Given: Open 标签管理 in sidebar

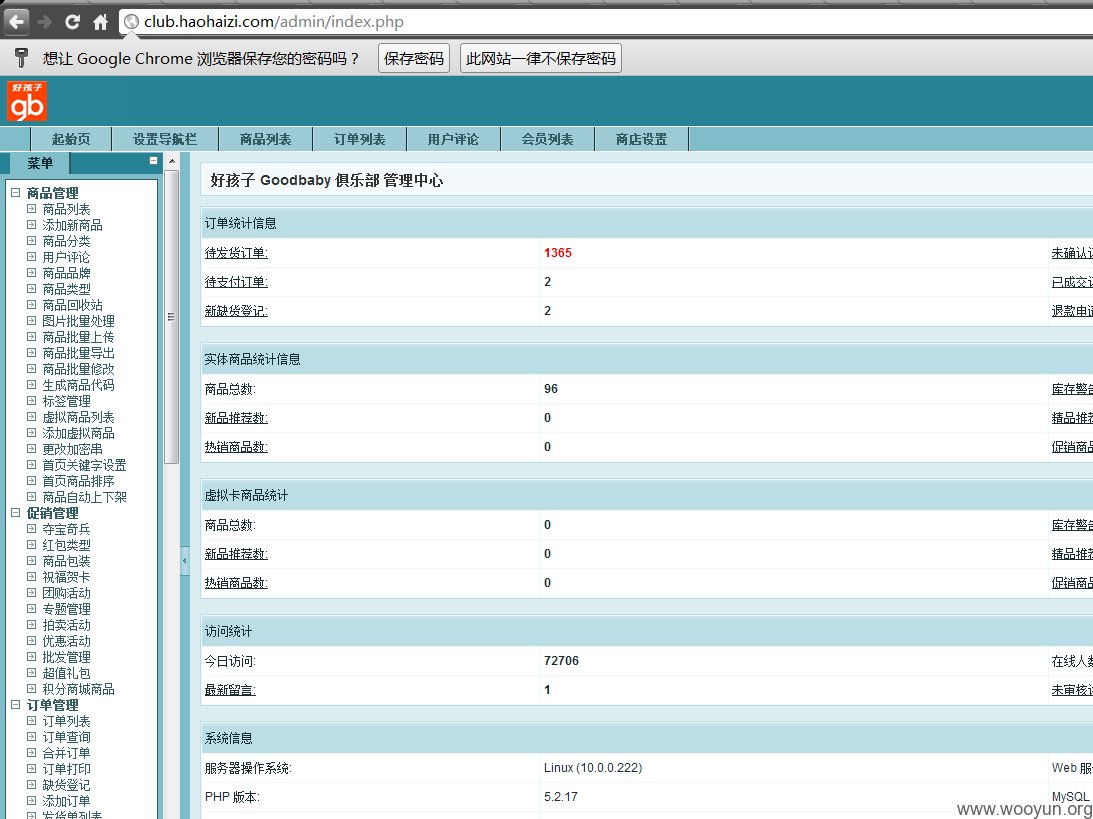Looking at the screenshot, I should (x=66, y=401).
